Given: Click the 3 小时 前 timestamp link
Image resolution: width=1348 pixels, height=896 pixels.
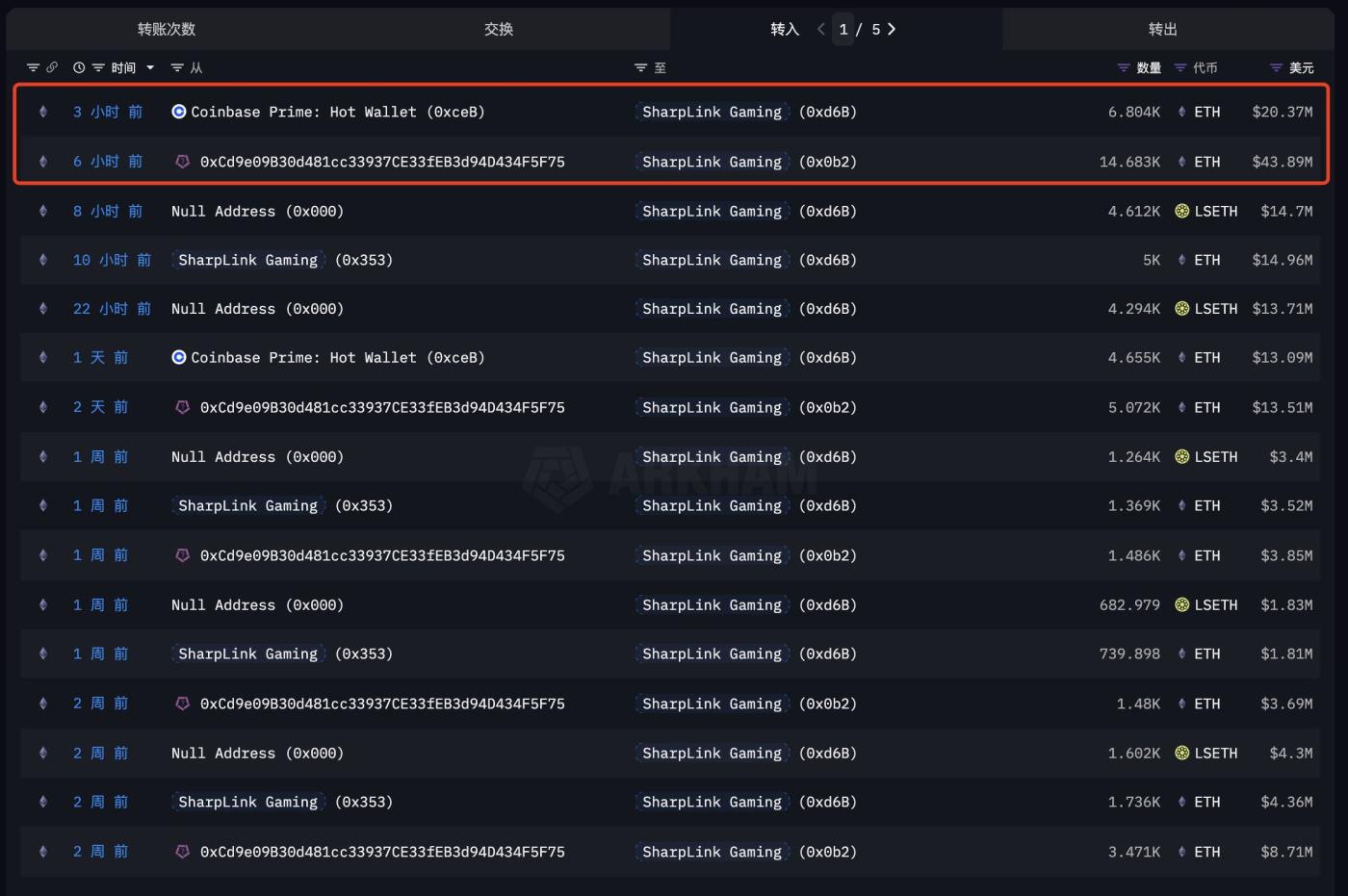Looking at the screenshot, I should pyautogui.click(x=107, y=112).
